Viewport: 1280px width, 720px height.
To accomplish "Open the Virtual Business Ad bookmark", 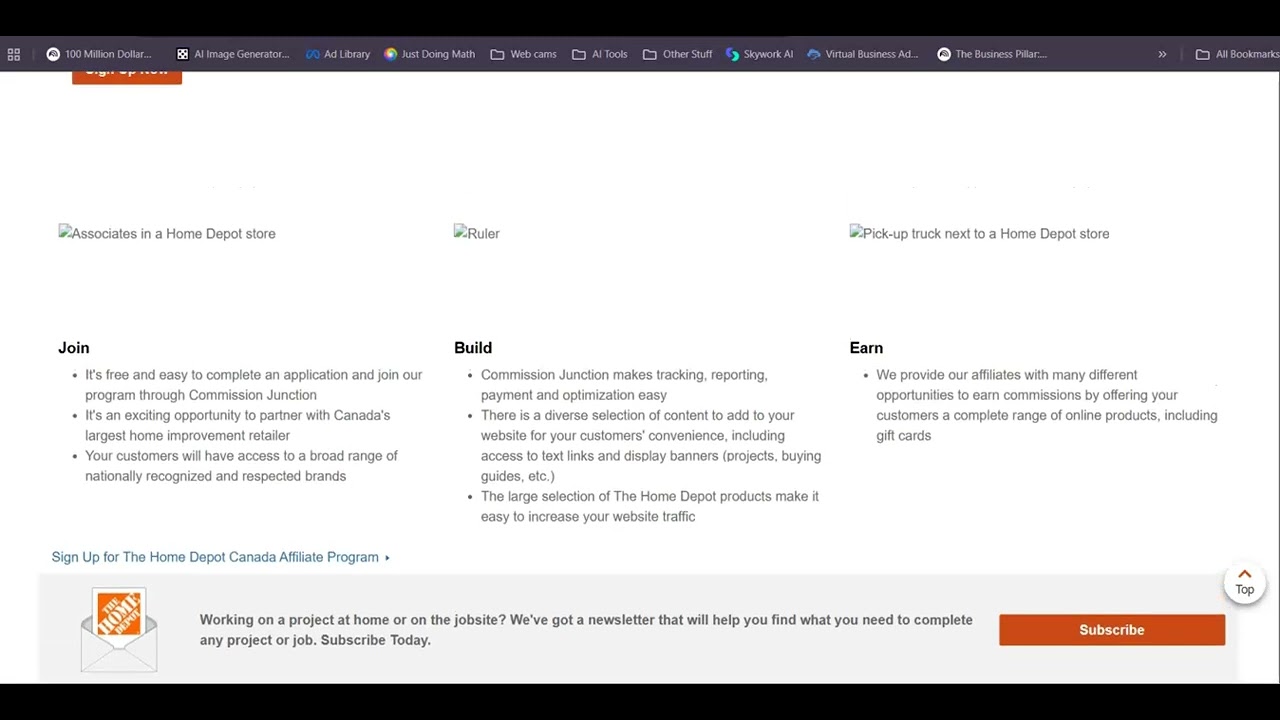I will coord(863,54).
